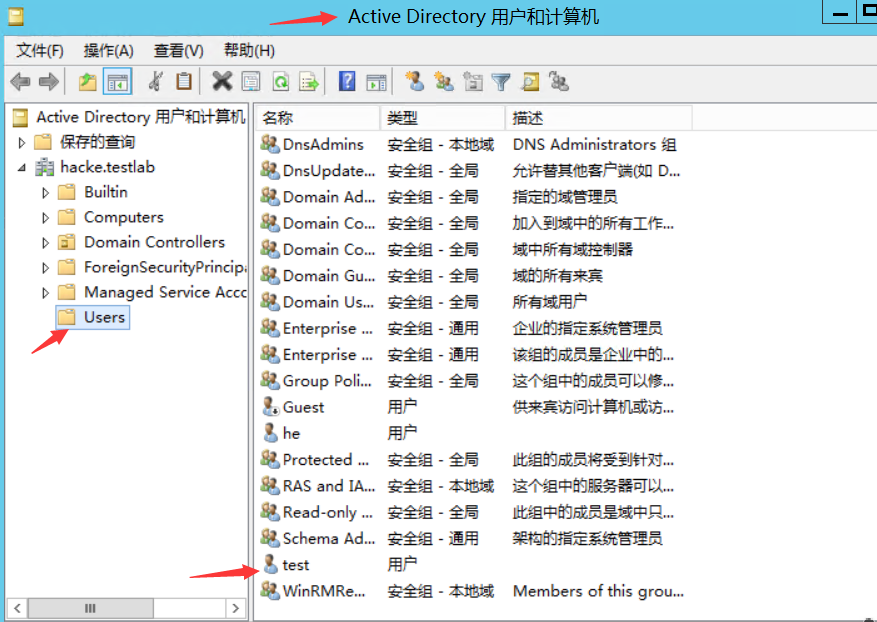Click the DnsAdmins group icon
The image size is (877, 622).
click(x=270, y=144)
